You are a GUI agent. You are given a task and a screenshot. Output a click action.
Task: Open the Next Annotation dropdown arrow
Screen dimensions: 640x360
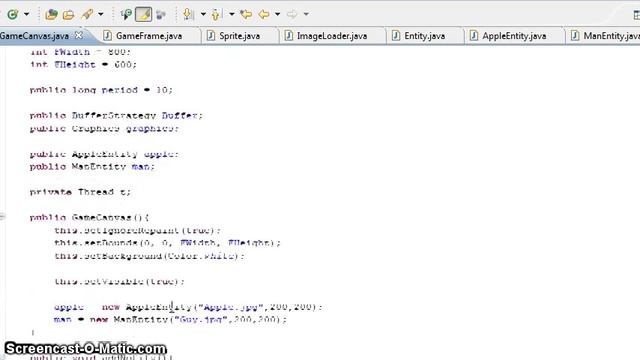203,14
